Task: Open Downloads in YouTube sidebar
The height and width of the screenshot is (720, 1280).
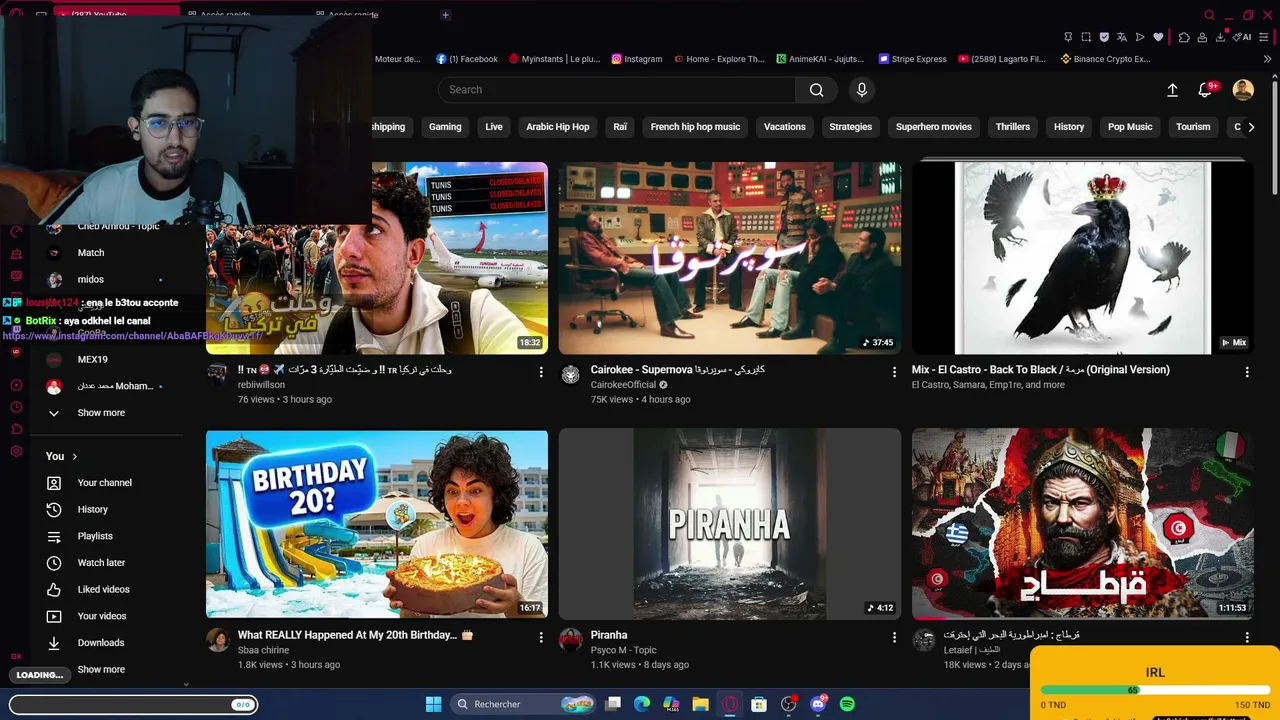Action: pyautogui.click(x=101, y=643)
